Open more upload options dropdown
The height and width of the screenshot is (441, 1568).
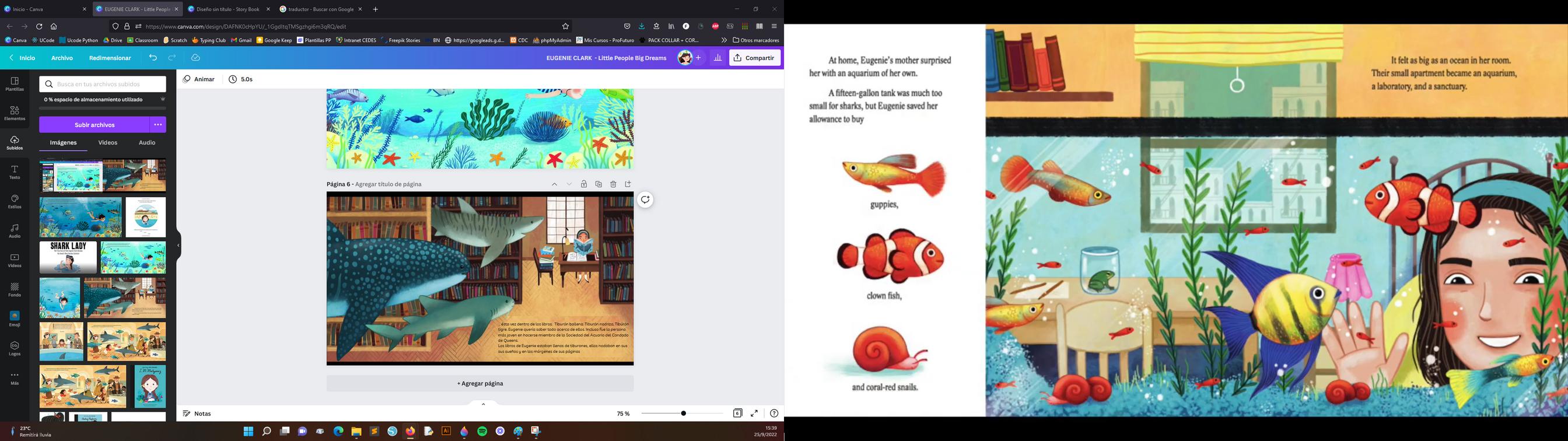pos(157,125)
